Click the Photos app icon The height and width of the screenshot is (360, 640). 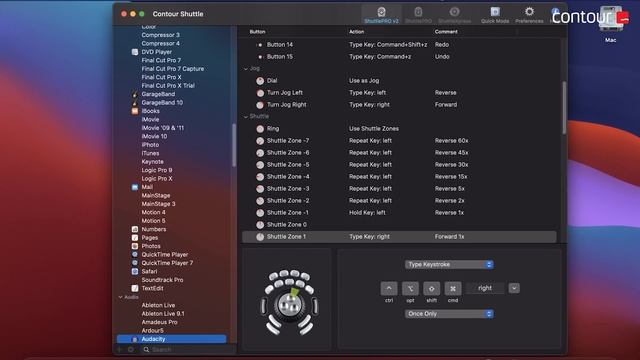click(135, 246)
